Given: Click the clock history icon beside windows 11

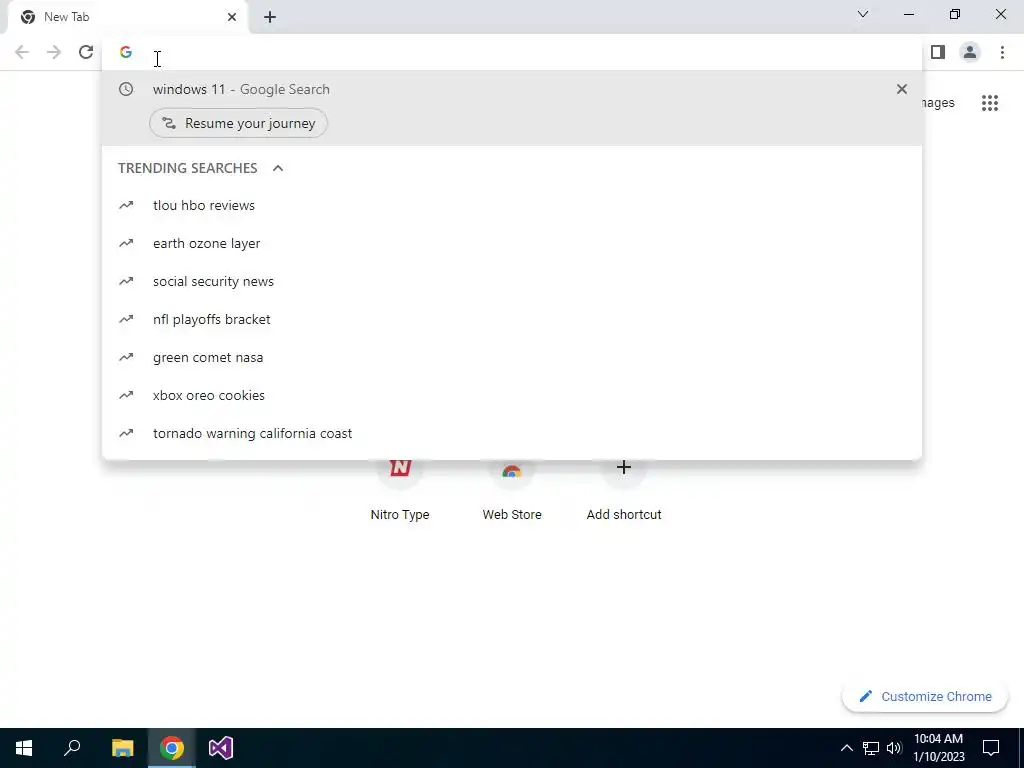Looking at the screenshot, I should [x=126, y=89].
